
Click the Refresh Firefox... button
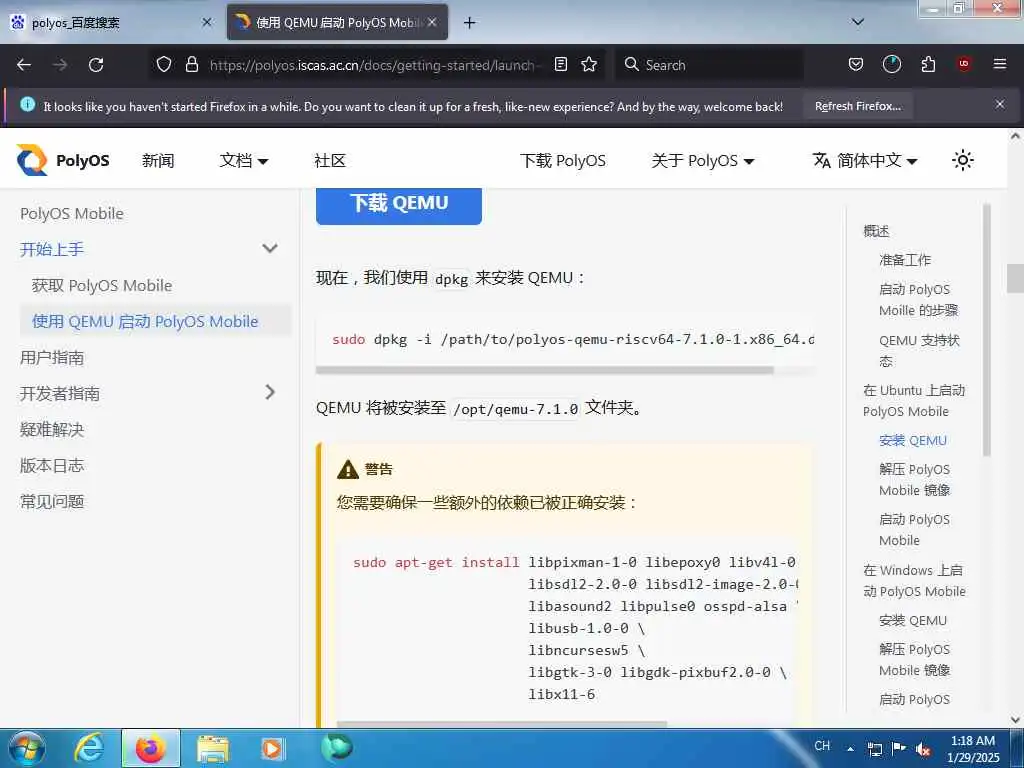(x=858, y=106)
